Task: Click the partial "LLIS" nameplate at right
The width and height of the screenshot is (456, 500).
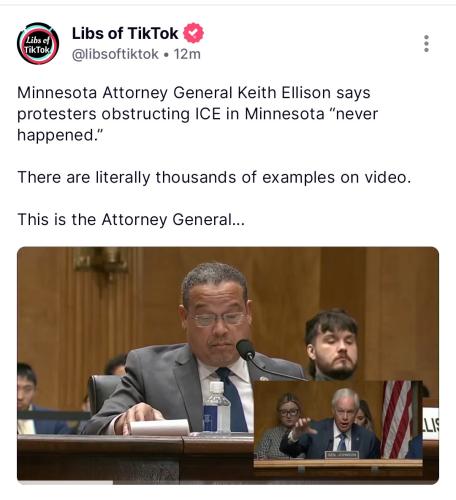Action: coord(431,425)
